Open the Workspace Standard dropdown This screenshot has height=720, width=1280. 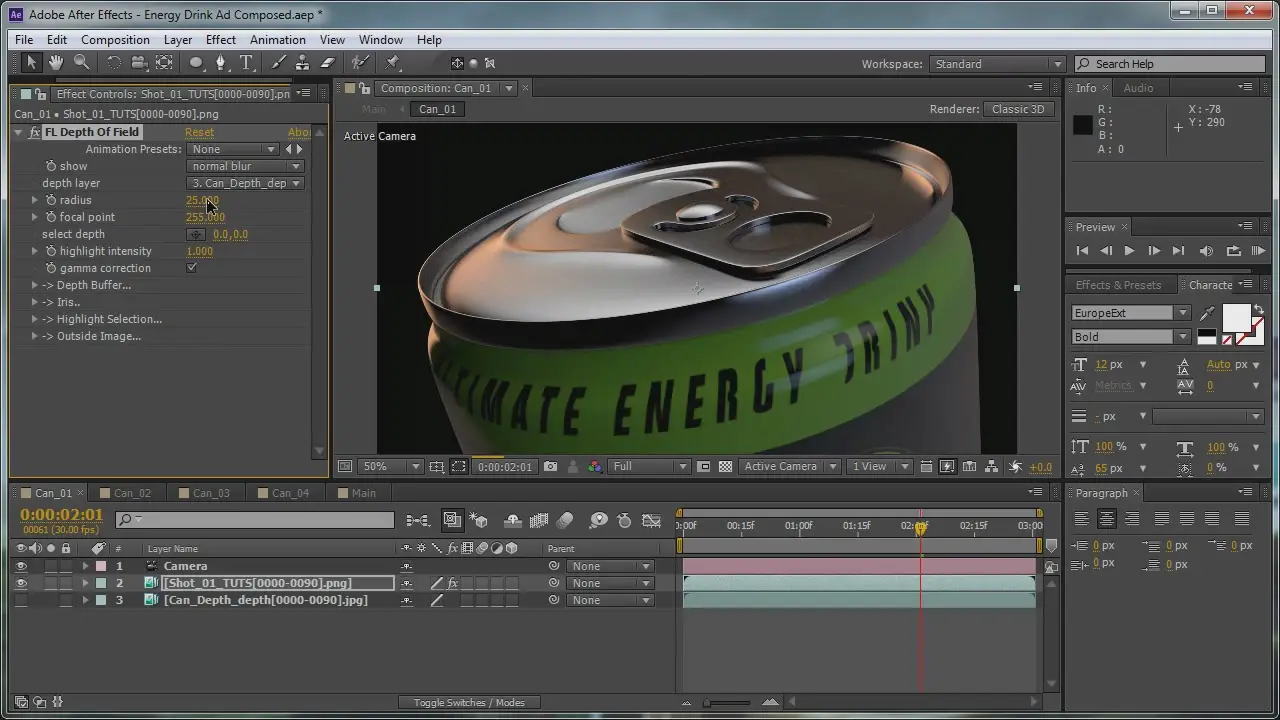(997, 64)
